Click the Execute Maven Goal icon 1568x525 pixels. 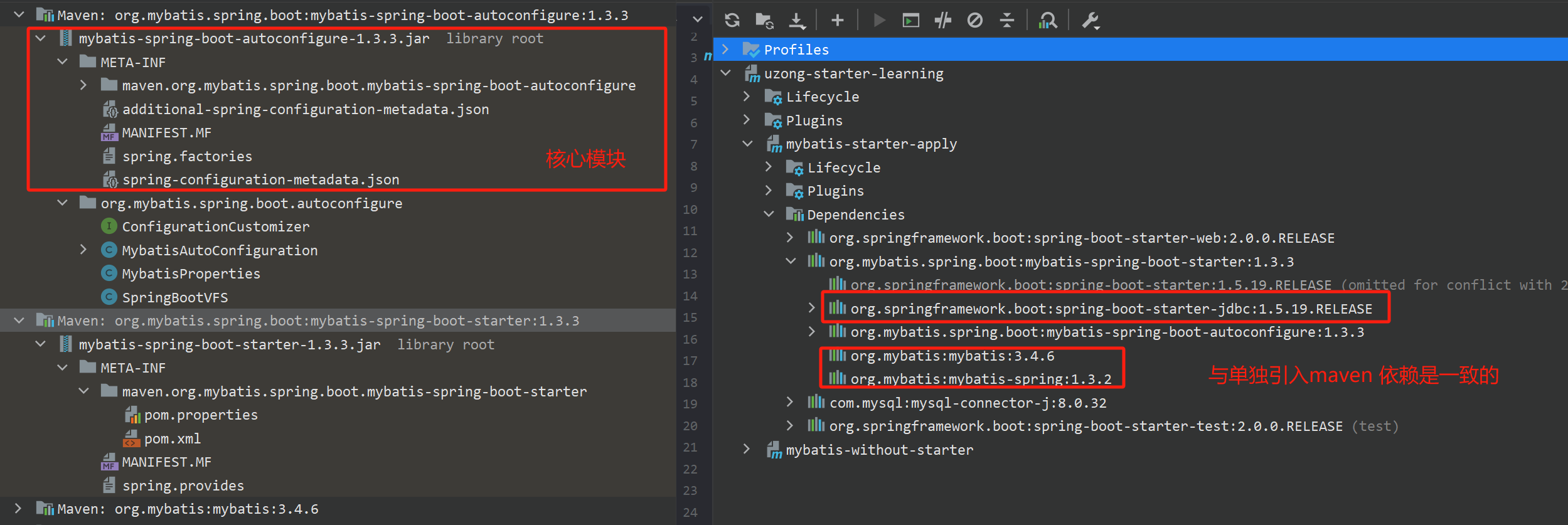tap(910, 21)
